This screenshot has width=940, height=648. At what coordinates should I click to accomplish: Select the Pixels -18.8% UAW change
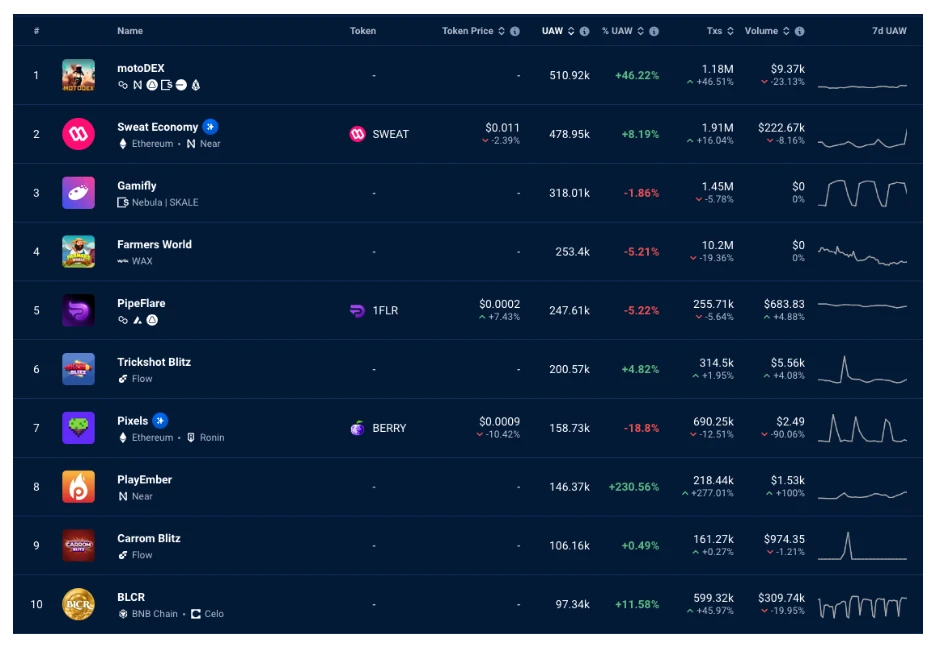tap(641, 428)
